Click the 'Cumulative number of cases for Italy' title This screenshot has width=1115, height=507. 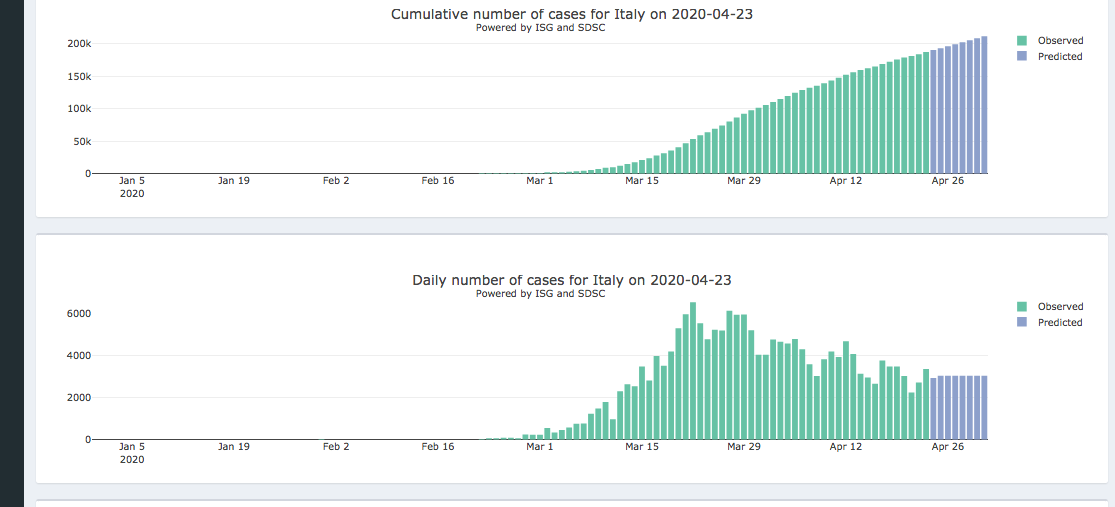[579, 14]
